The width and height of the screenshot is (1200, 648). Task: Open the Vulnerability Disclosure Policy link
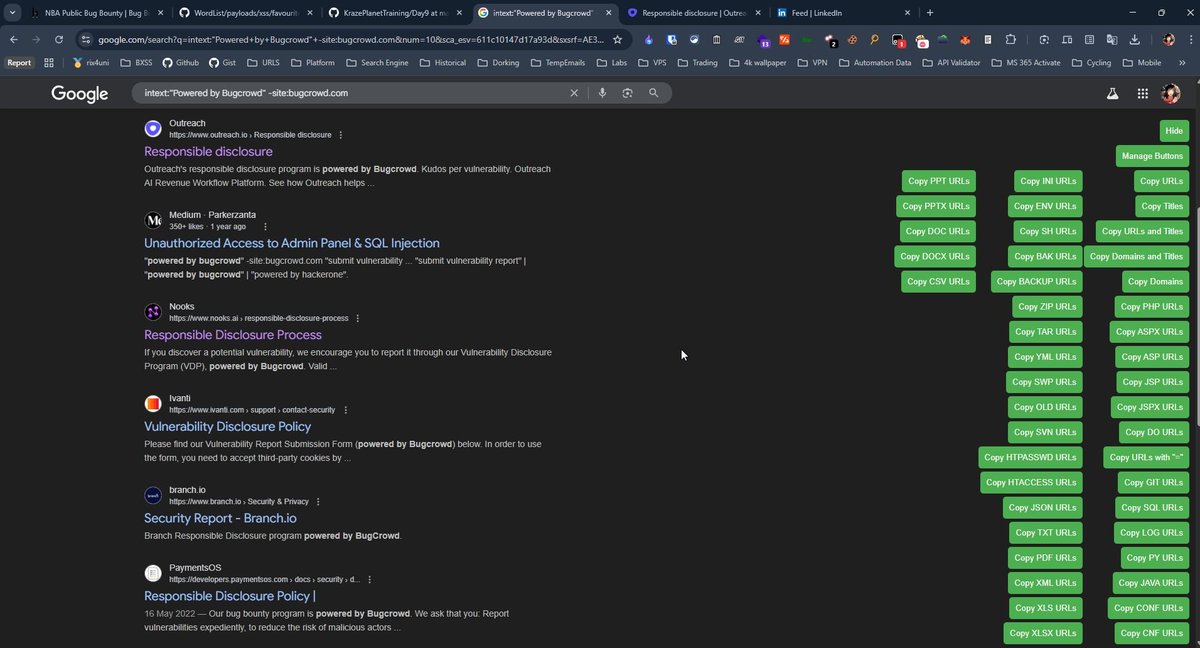click(227, 427)
